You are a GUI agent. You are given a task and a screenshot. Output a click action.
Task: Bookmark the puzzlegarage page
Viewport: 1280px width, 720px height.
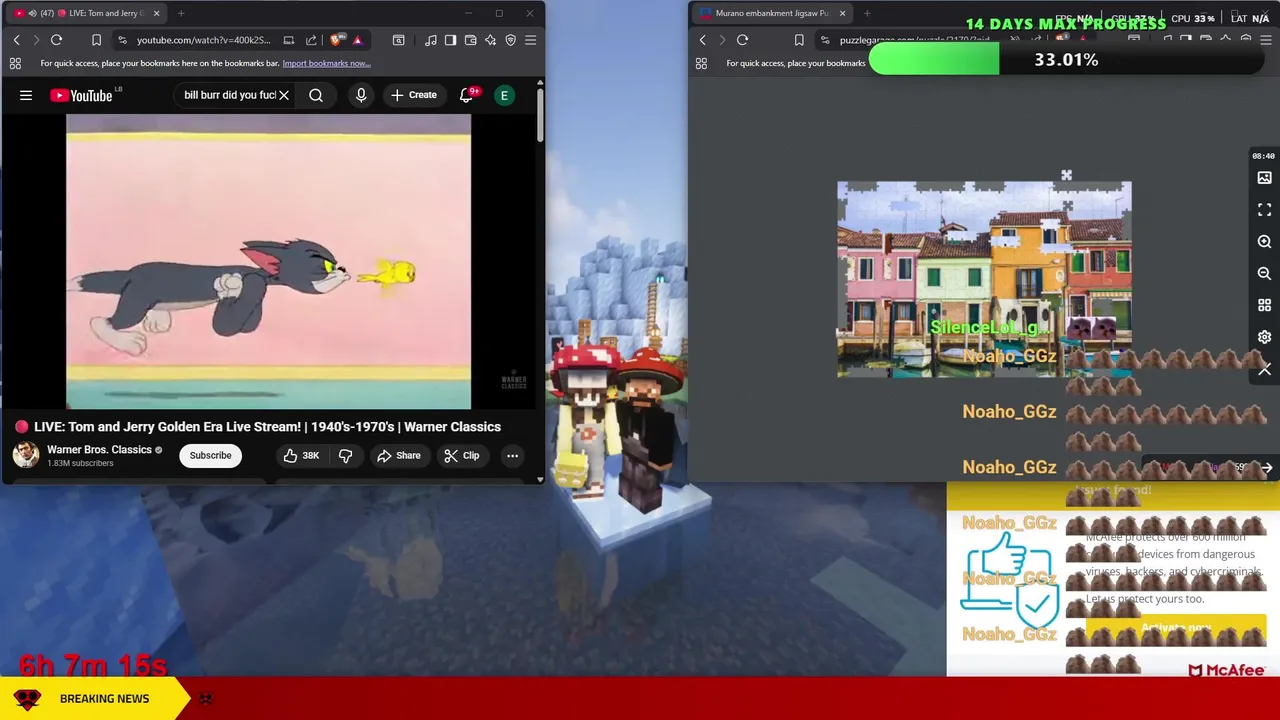pyautogui.click(x=799, y=40)
